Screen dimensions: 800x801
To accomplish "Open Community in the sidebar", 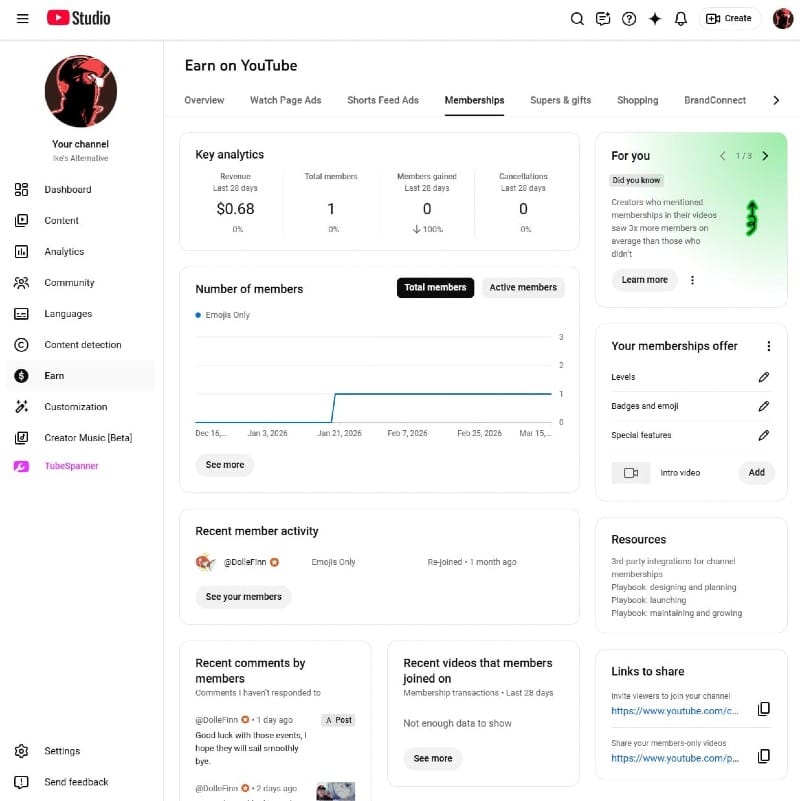I will 81,282.
